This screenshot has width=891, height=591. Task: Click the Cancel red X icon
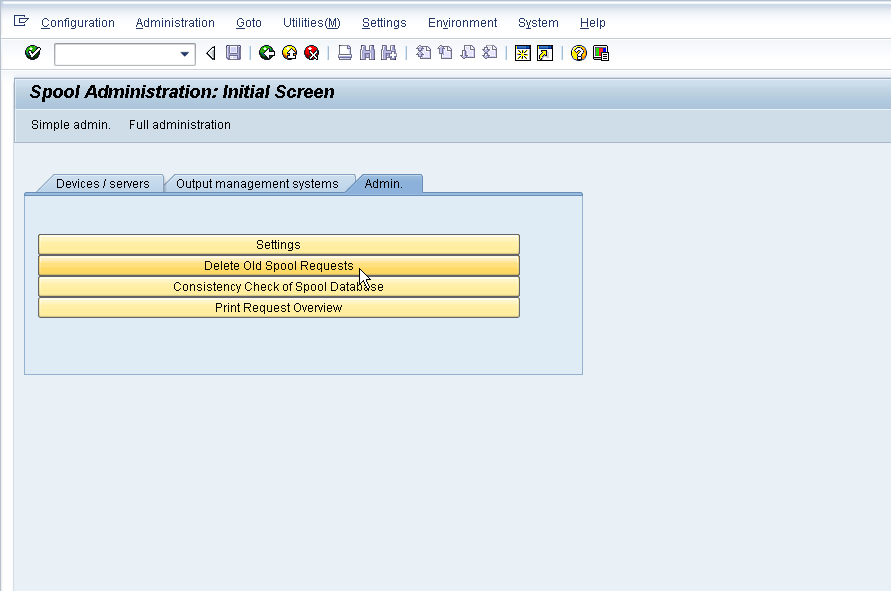(311, 52)
